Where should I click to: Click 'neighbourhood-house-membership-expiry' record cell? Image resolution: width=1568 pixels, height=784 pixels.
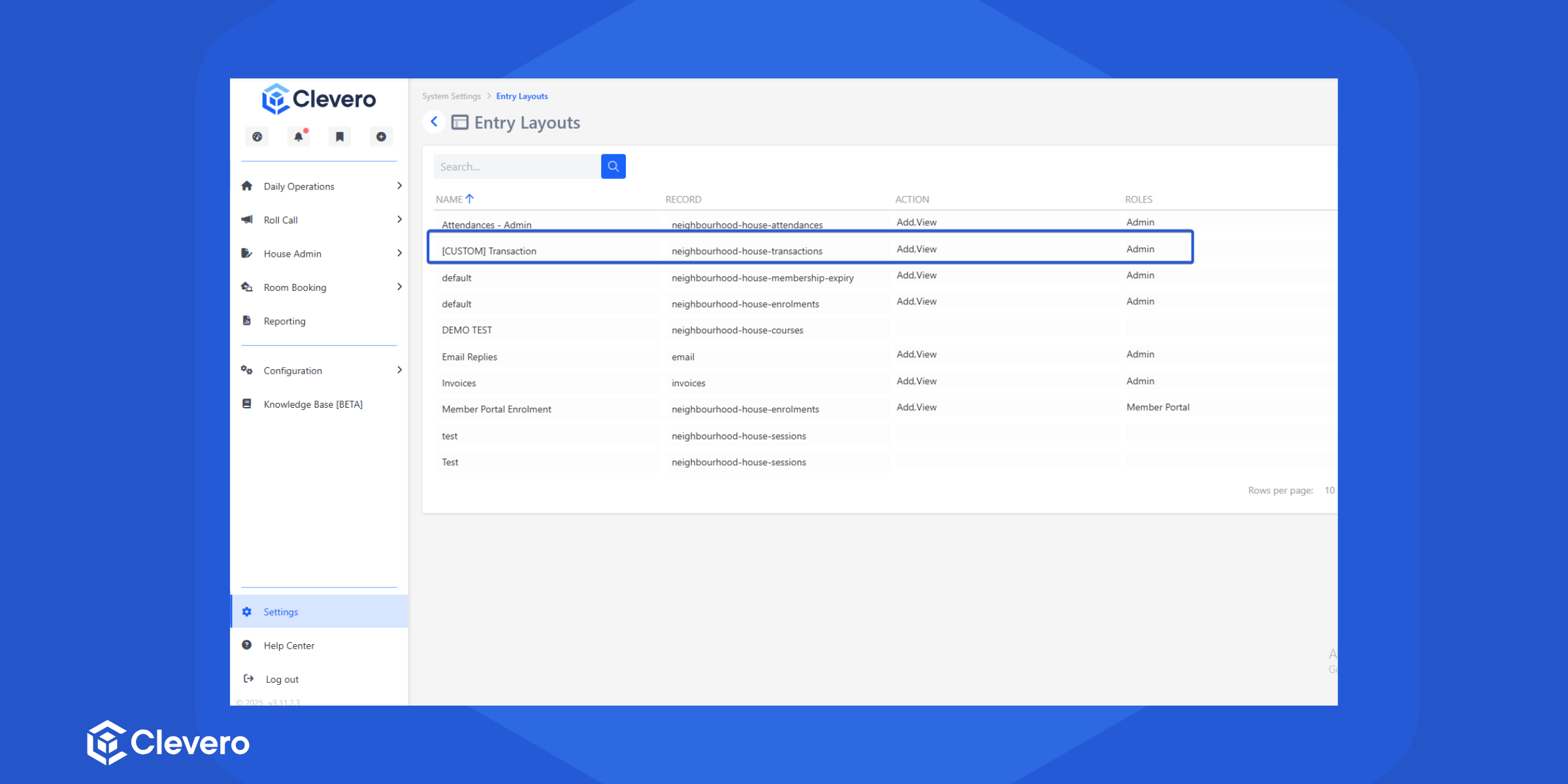[x=762, y=278]
